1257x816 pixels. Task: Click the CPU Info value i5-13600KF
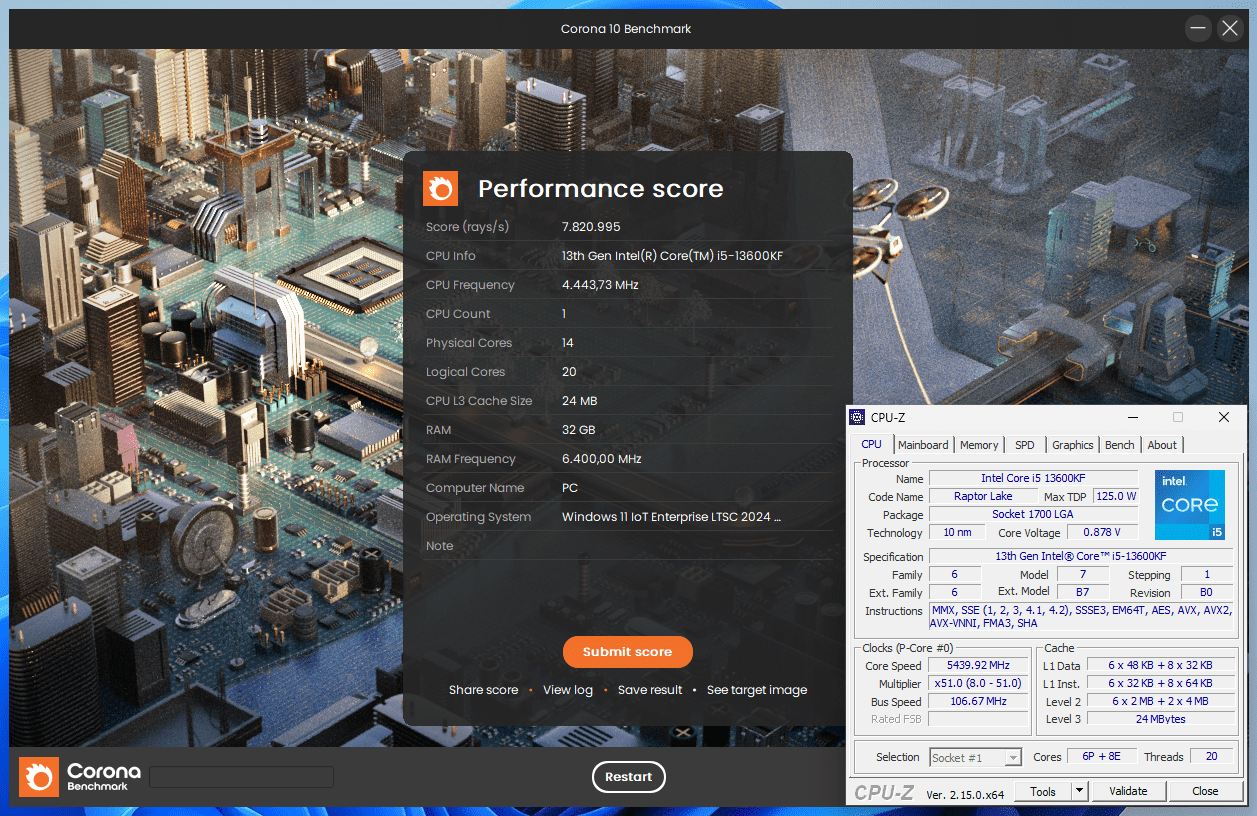[x=672, y=256]
